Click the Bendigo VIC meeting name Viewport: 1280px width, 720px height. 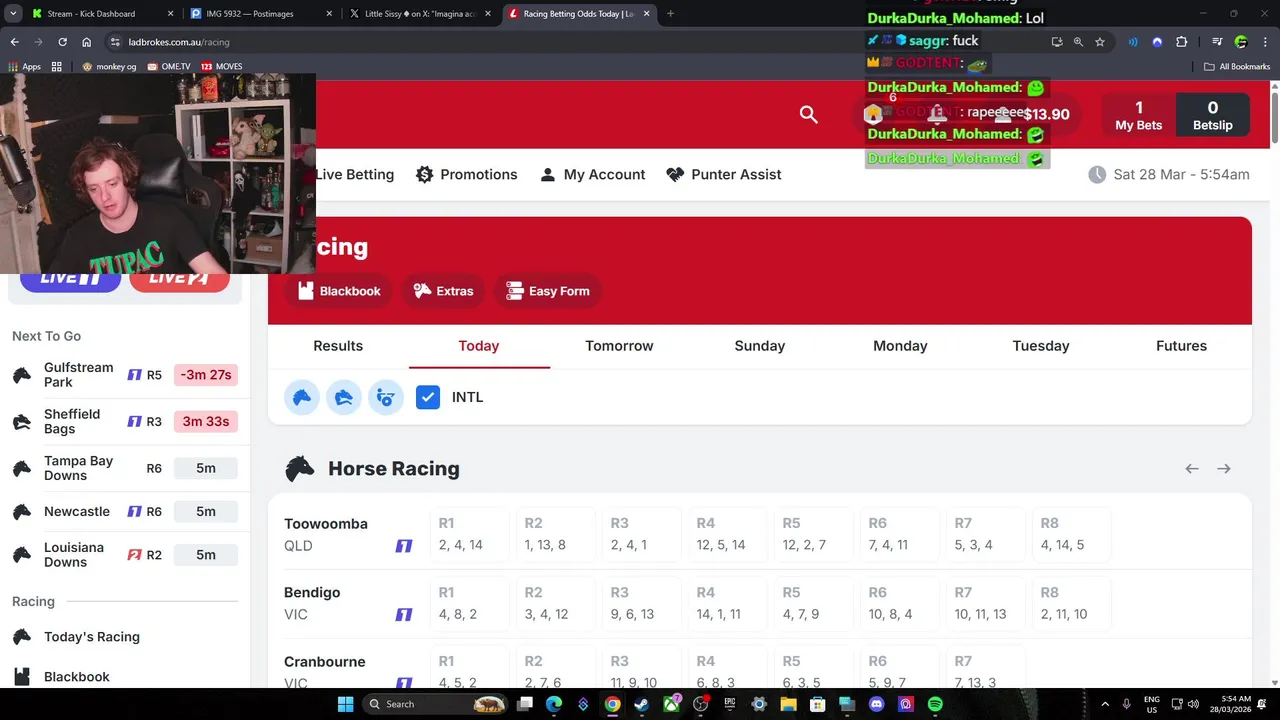(x=312, y=603)
